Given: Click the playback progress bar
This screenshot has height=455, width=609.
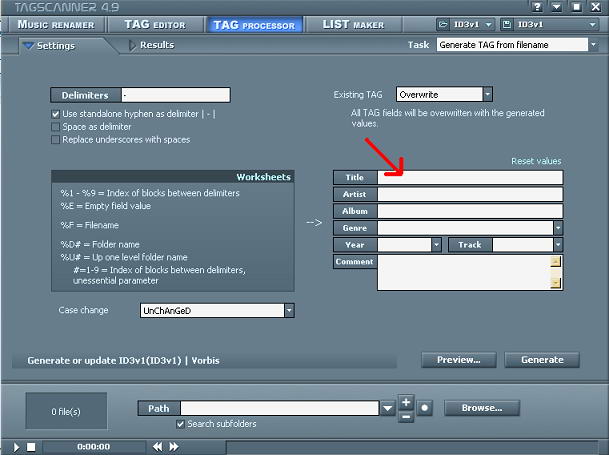Looking at the screenshot, I should [x=412, y=447].
